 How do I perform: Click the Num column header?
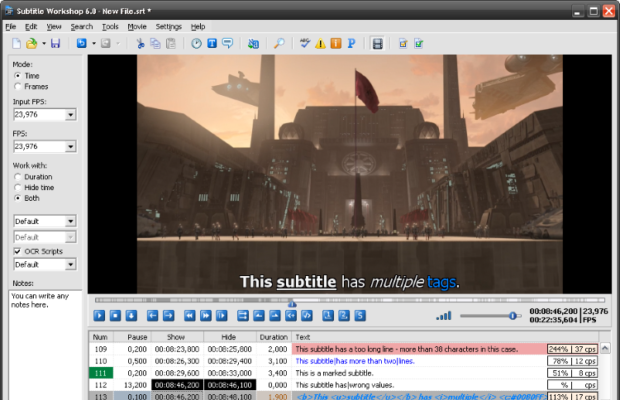(100, 337)
